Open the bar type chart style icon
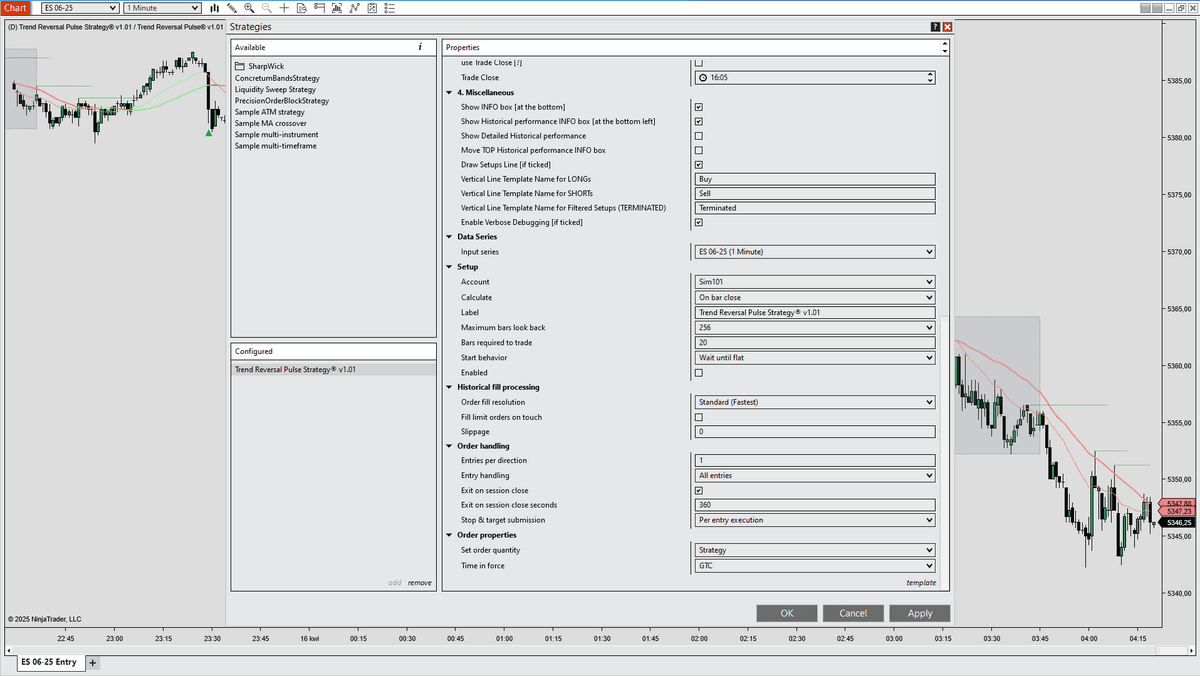 (214, 8)
